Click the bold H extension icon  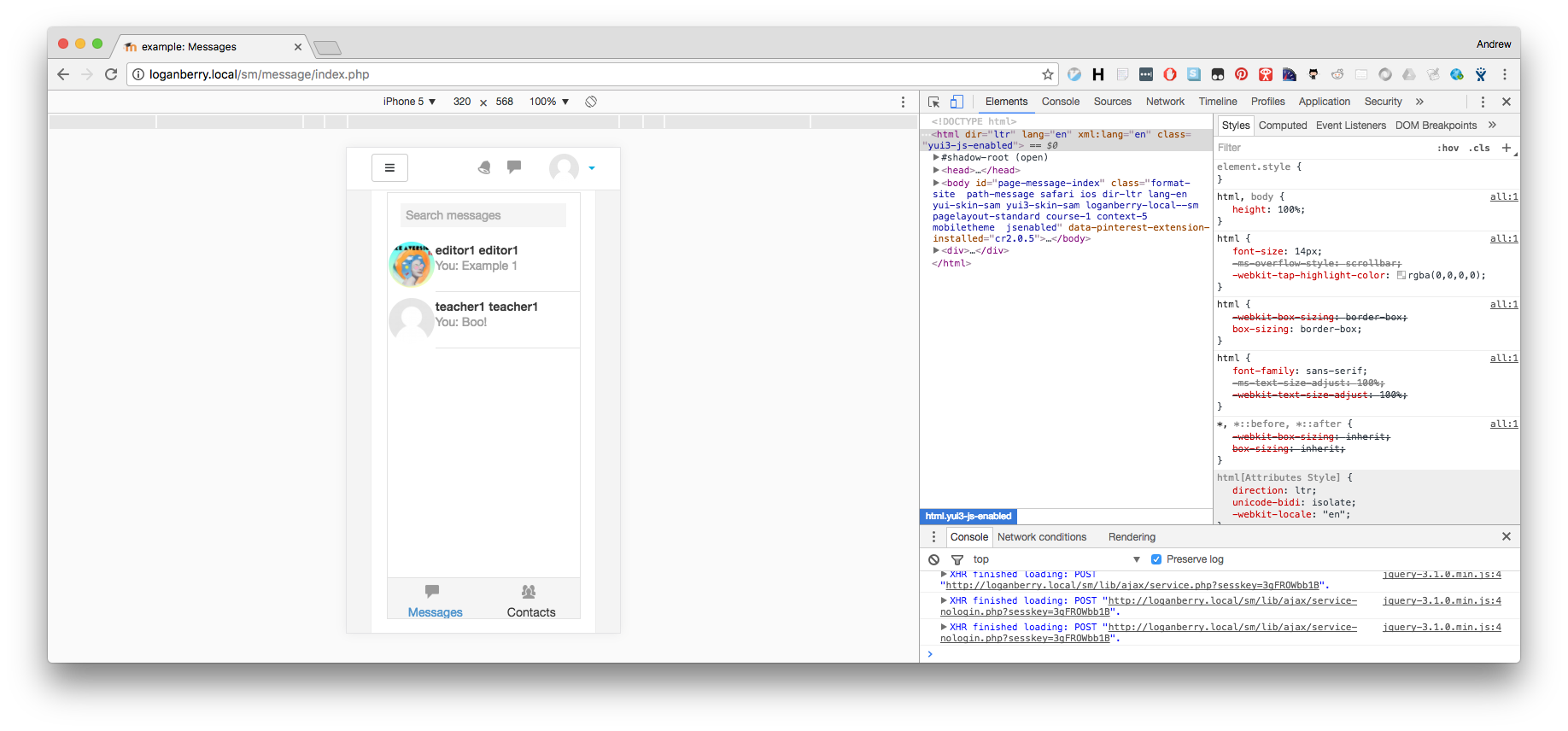point(1098,74)
